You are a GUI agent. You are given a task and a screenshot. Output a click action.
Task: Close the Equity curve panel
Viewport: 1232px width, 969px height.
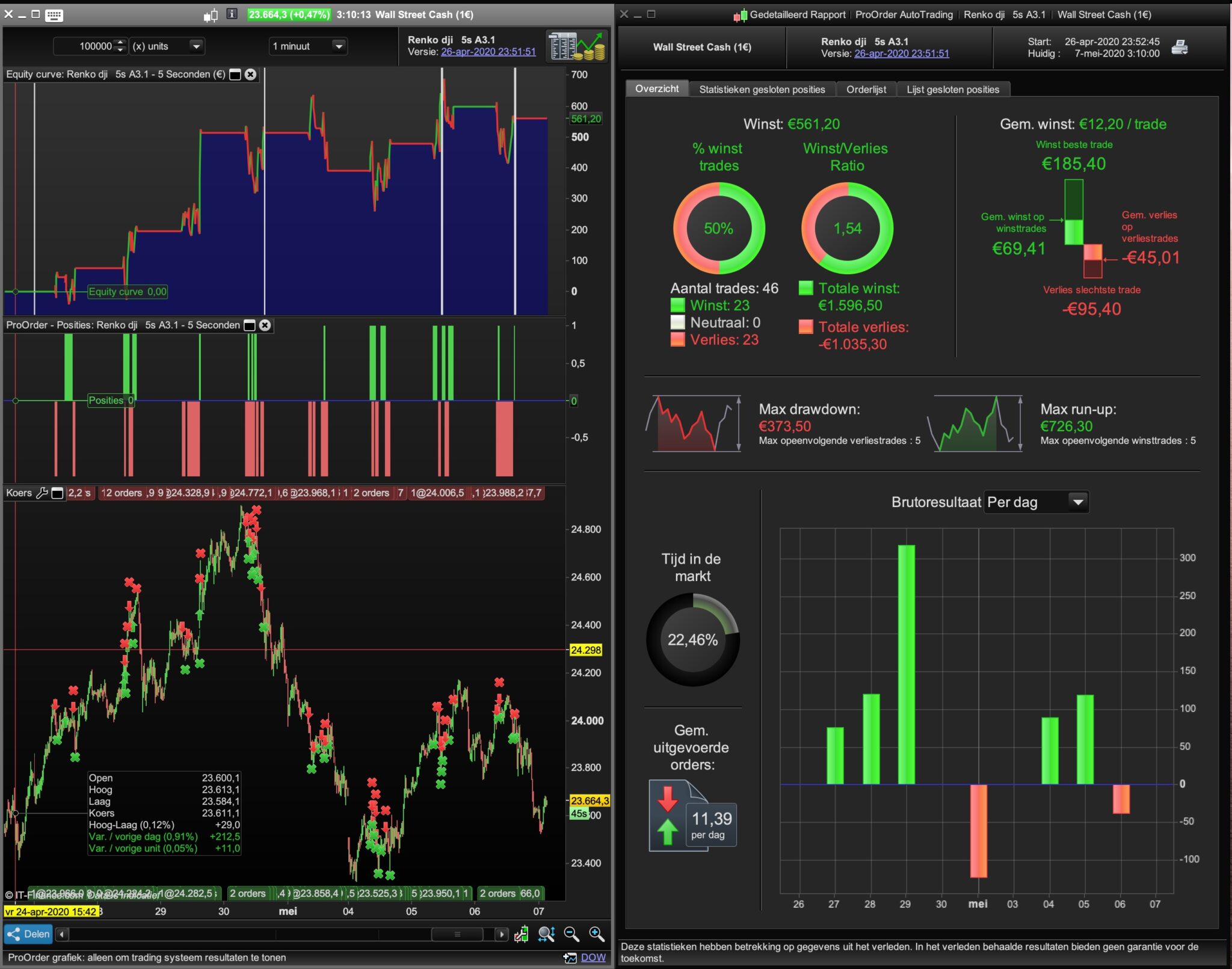click(251, 75)
